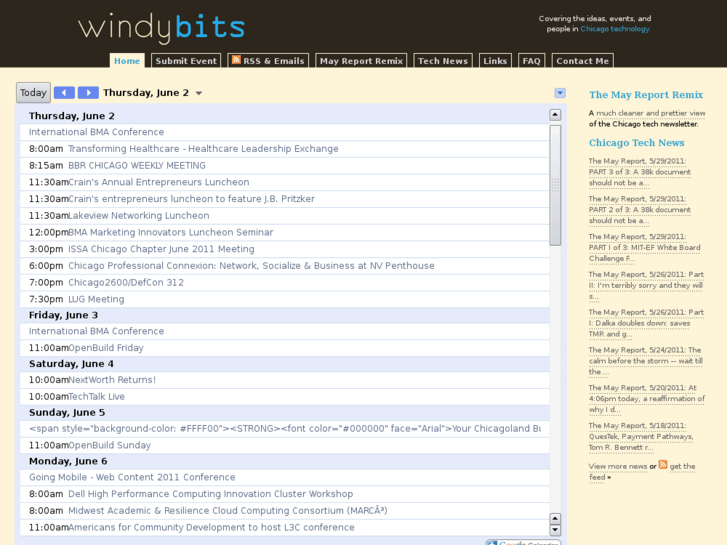727x545 pixels.
Task: Open OpenBuild Friday event
Action: tap(106, 348)
